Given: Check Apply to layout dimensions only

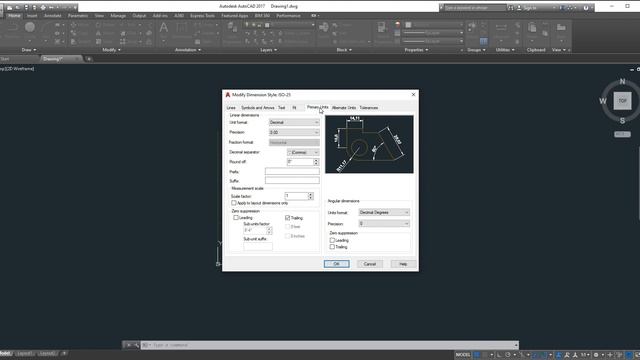Looking at the screenshot, I should coord(234,203).
